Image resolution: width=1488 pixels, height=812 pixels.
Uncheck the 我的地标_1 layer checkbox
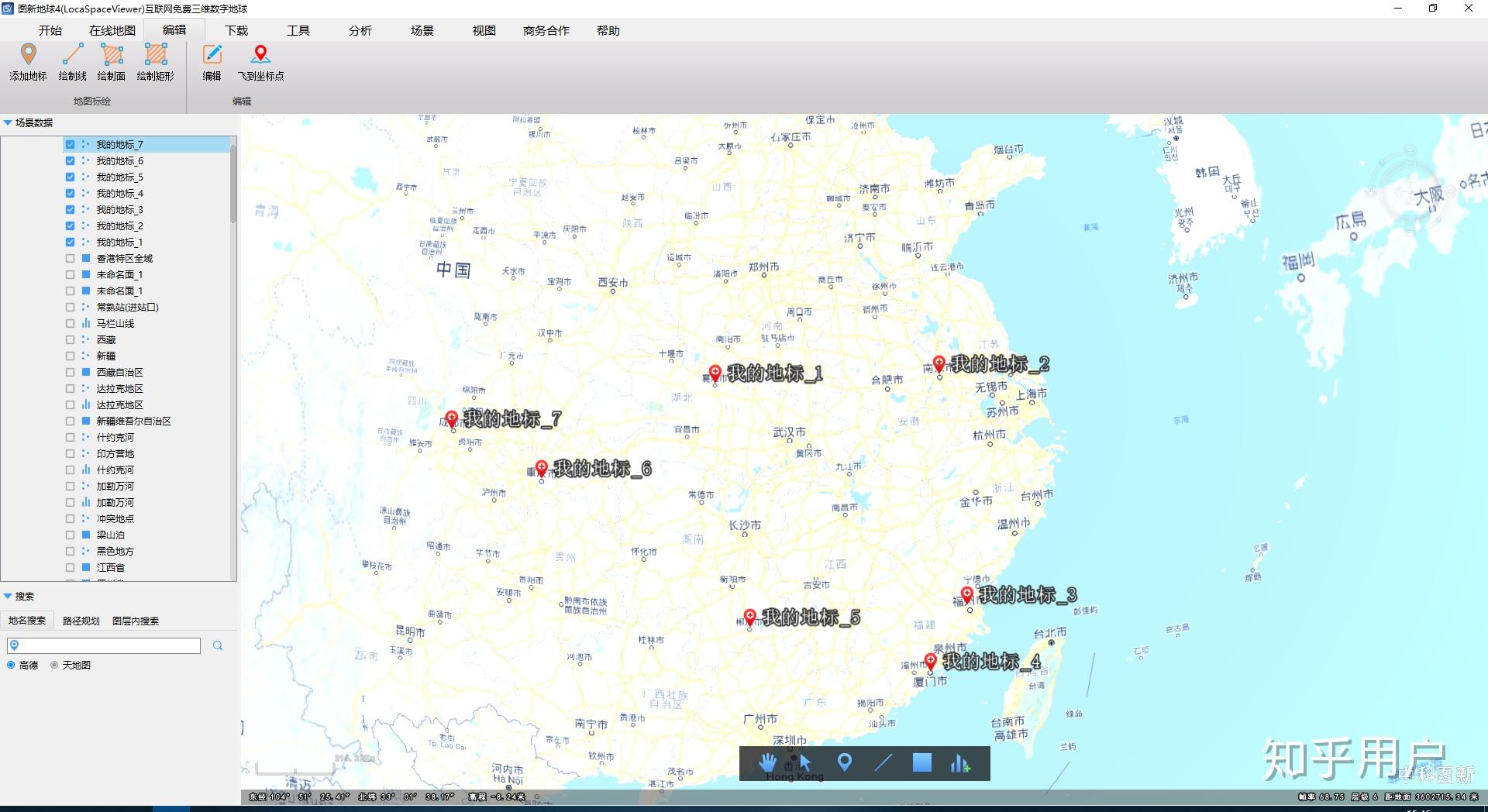pos(70,242)
